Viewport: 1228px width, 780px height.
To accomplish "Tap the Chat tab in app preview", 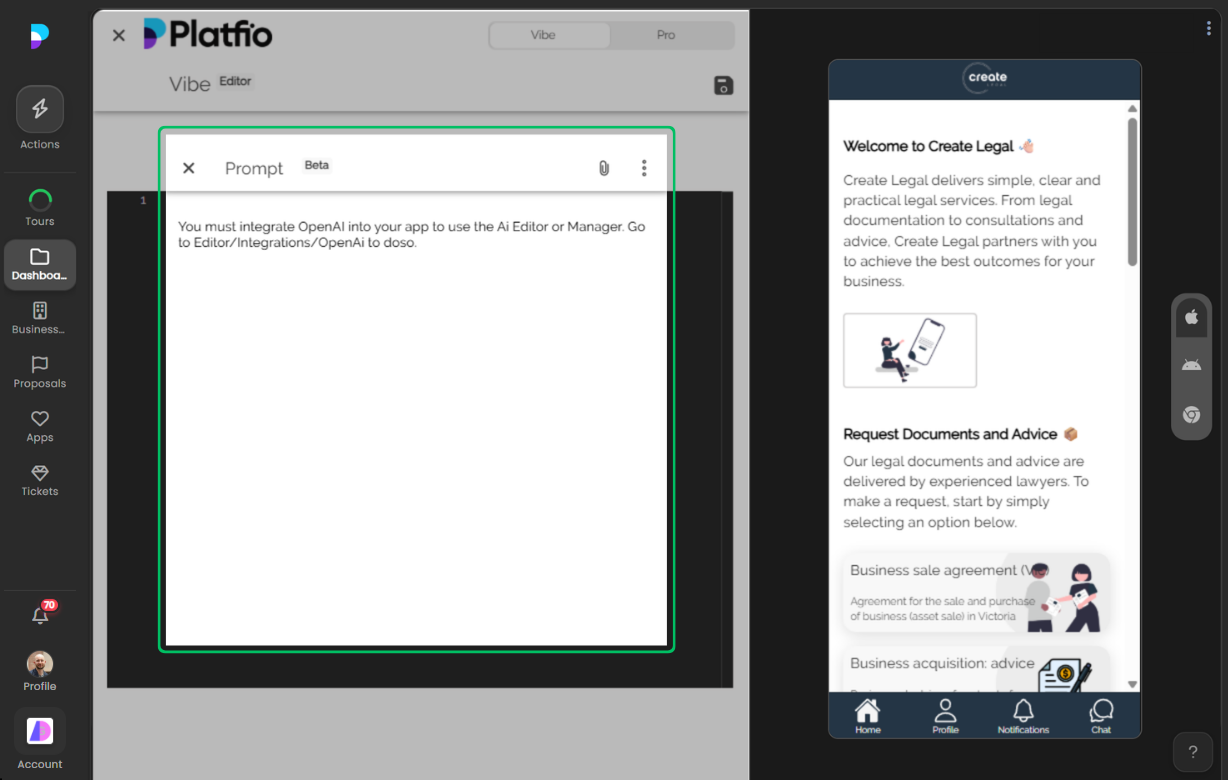I will tap(1101, 716).
